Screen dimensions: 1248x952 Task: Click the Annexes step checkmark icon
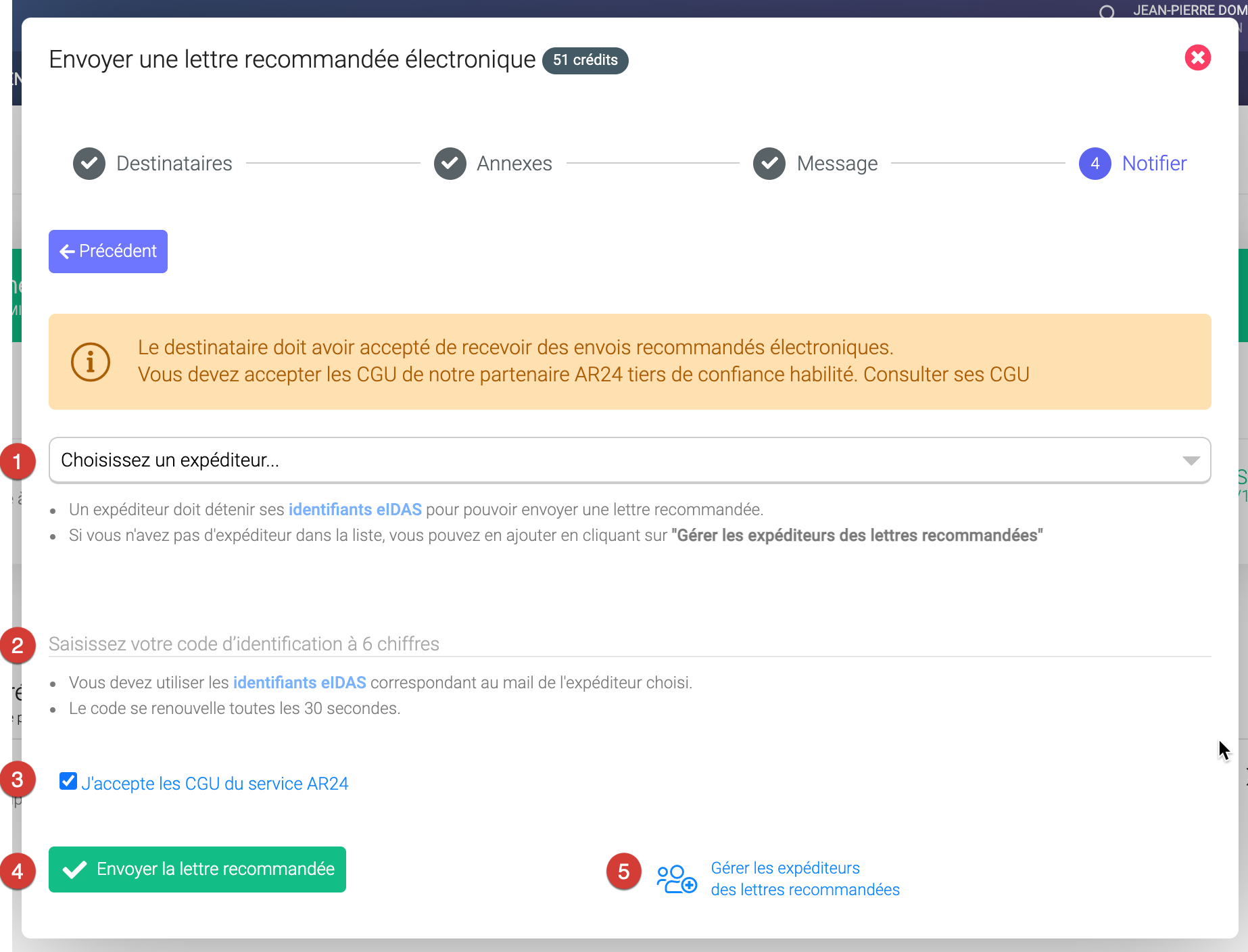point(450,164)
